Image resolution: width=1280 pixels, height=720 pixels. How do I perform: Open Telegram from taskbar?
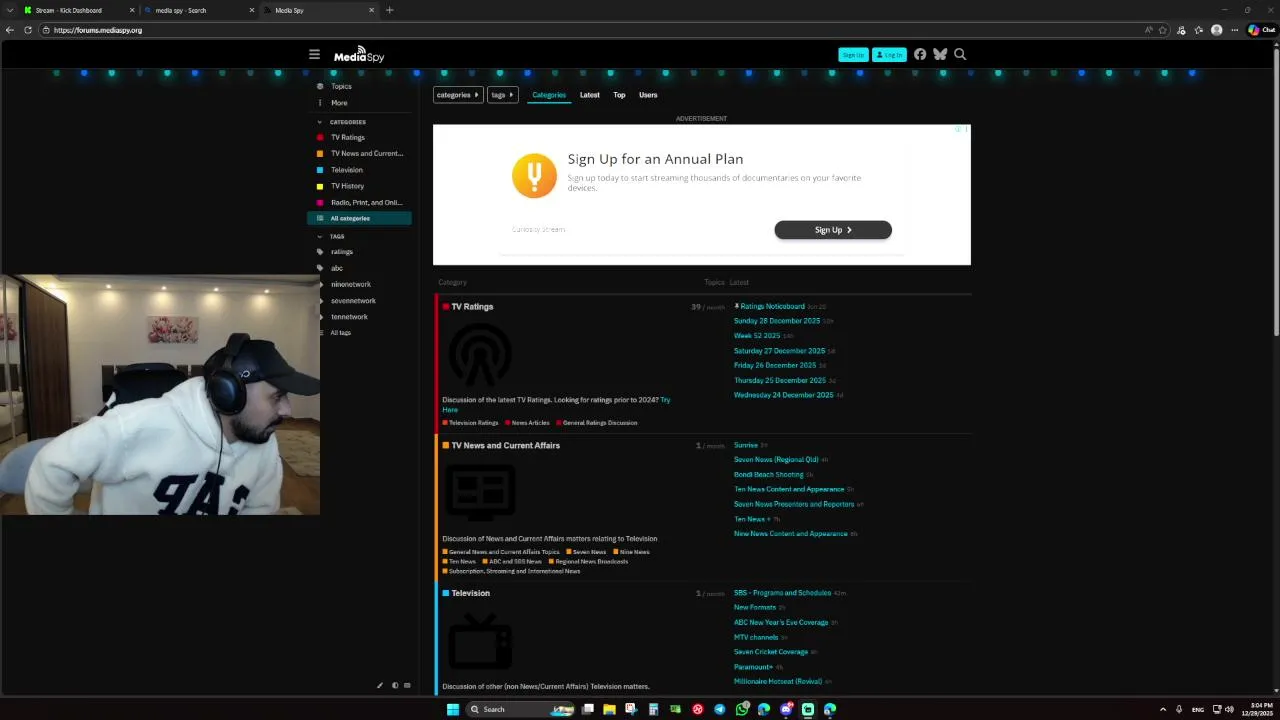point(719,709)
